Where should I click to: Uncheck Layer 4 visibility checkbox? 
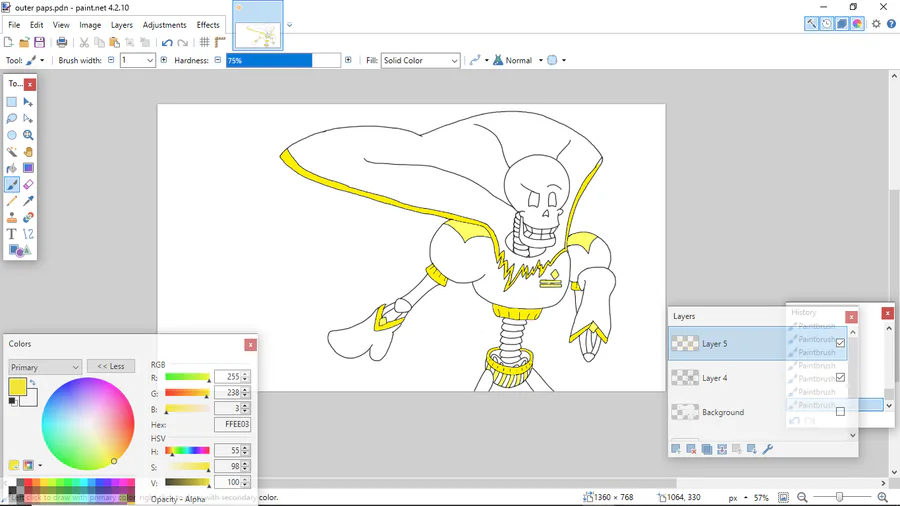840,377
